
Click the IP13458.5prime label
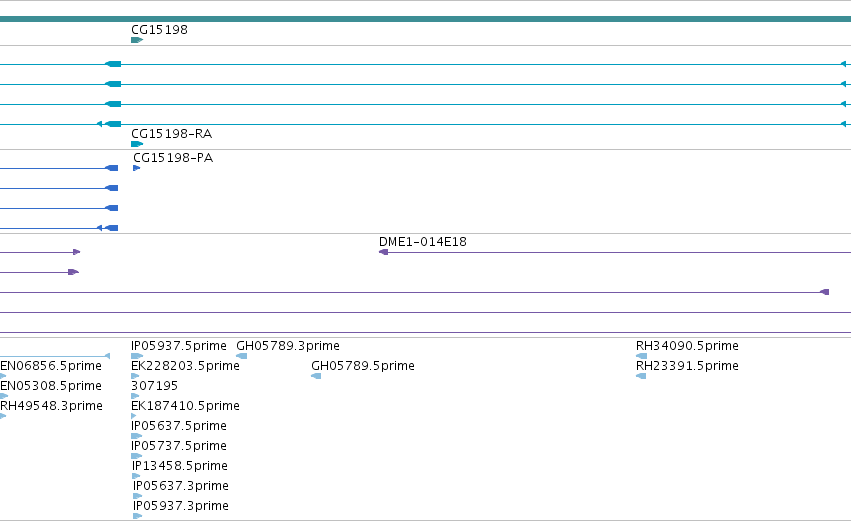click(180, 466)
